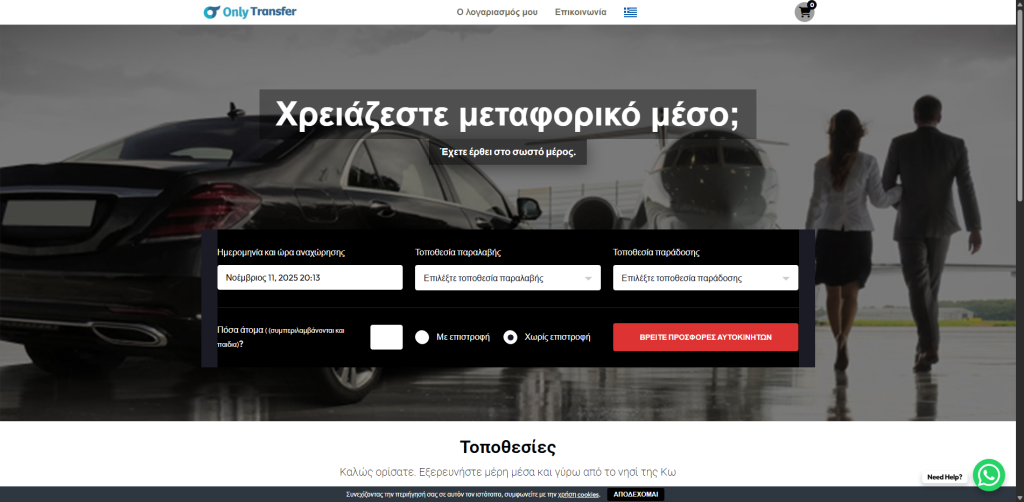
Task: Open 'Ο λογαριασμός μου' menu item
Action: (x=497, y=12)
